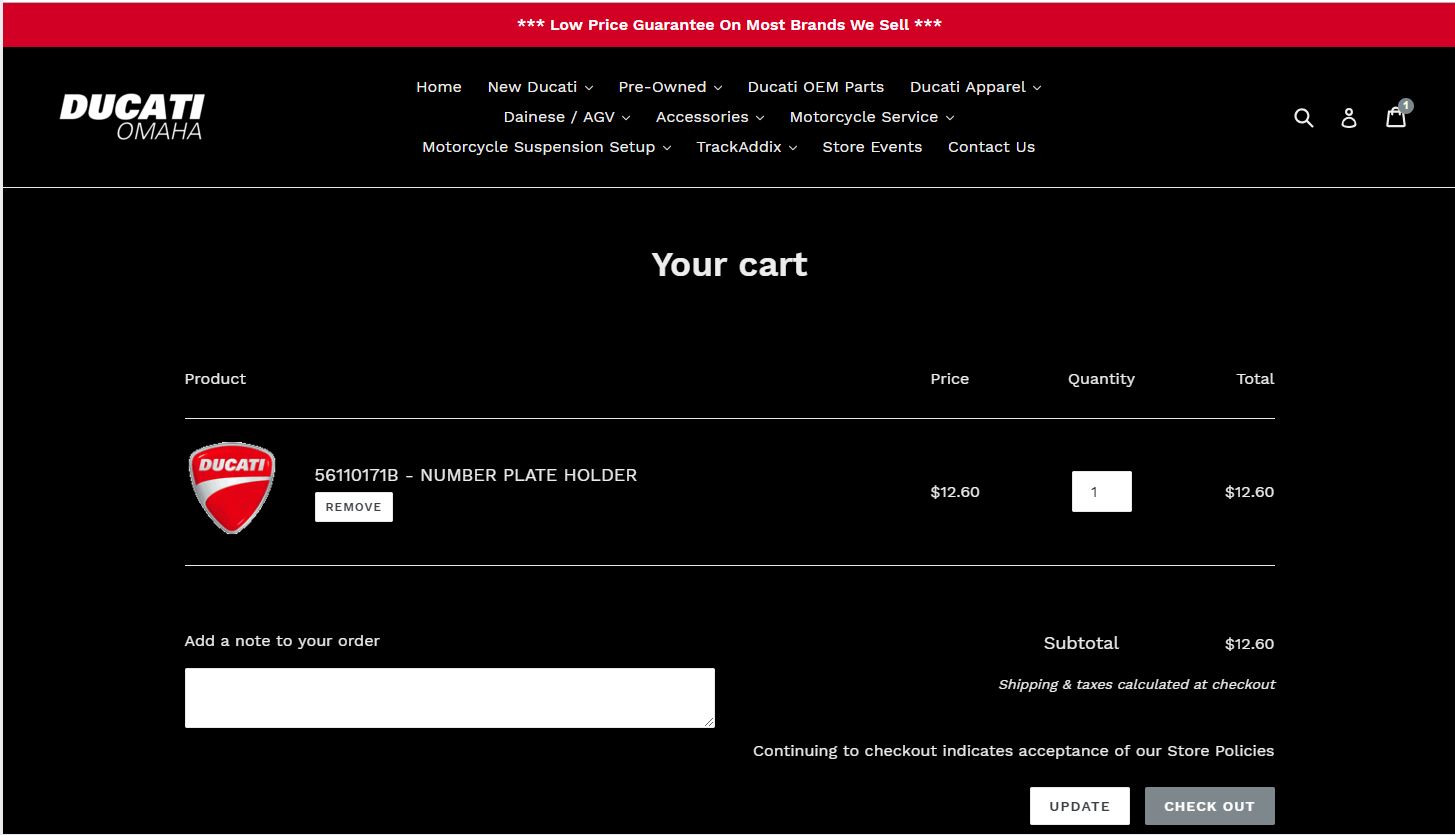The height and width of the screenshot is (835, 1455).
Task: Click the Update cart button
Action: [1080, 806]
